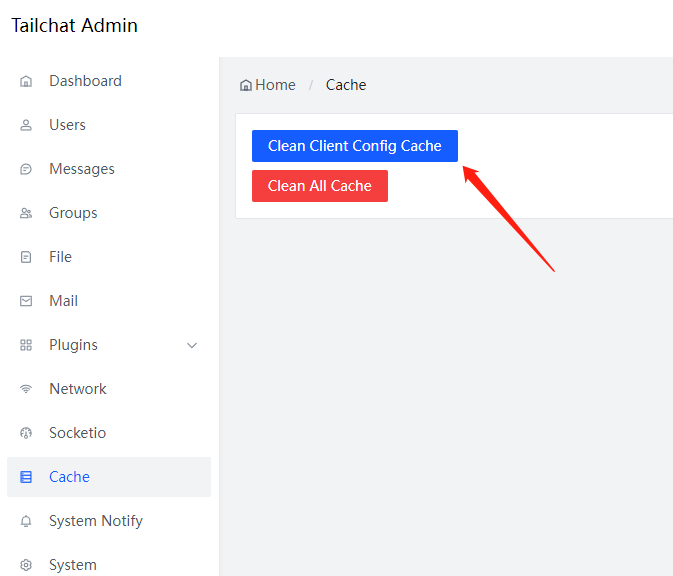Click the Messages chat bubble icon
The width and height of the screenshot is (673, 576).
pyautogui.click(x=26, y=169)
